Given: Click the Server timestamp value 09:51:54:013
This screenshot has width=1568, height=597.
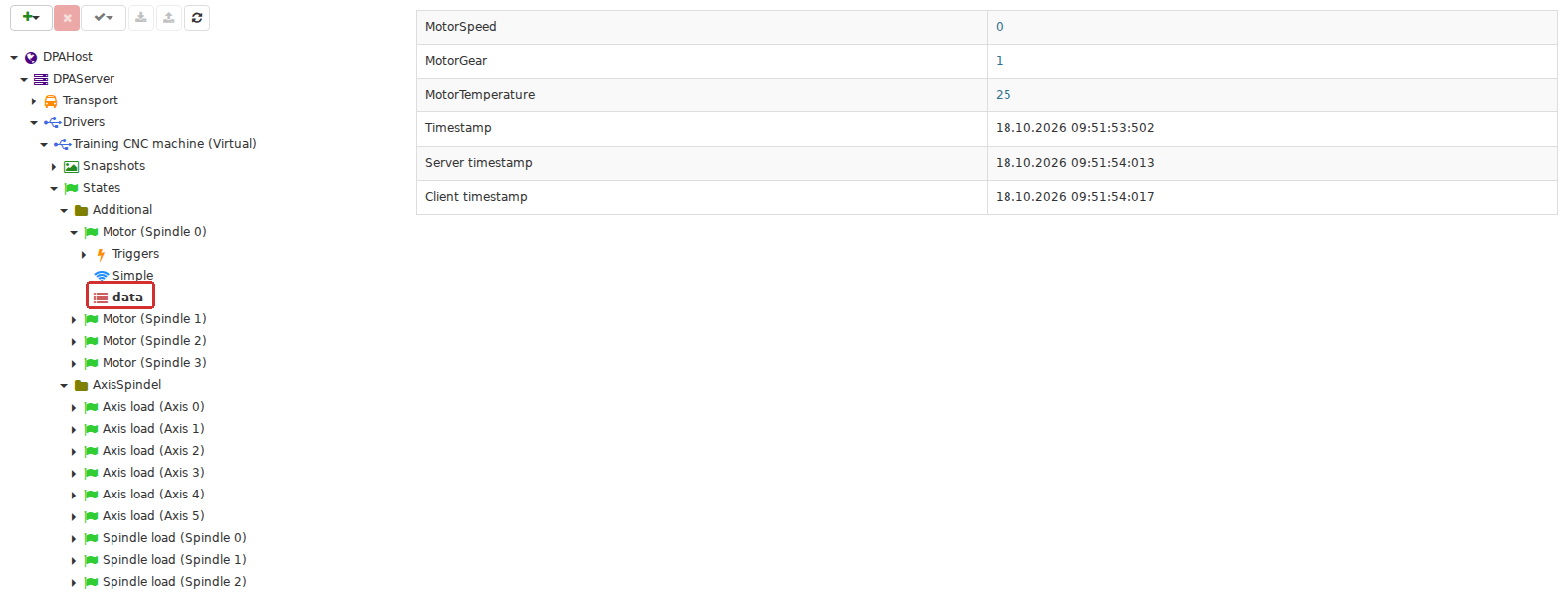Looking at the screenshot, I should pyautogui.click(x=1074, y=163).
